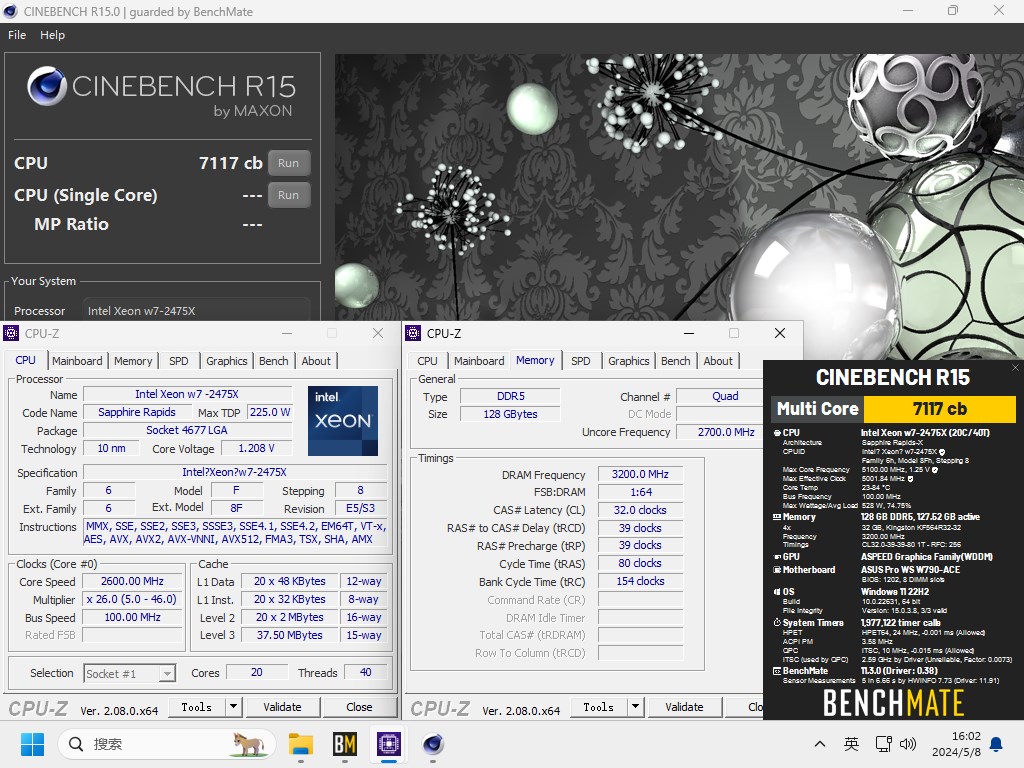The image size is (1024, 768).
Task: Run the CPU multi-core benchmark
Action: pyautogui.click(x=289, y=163)
